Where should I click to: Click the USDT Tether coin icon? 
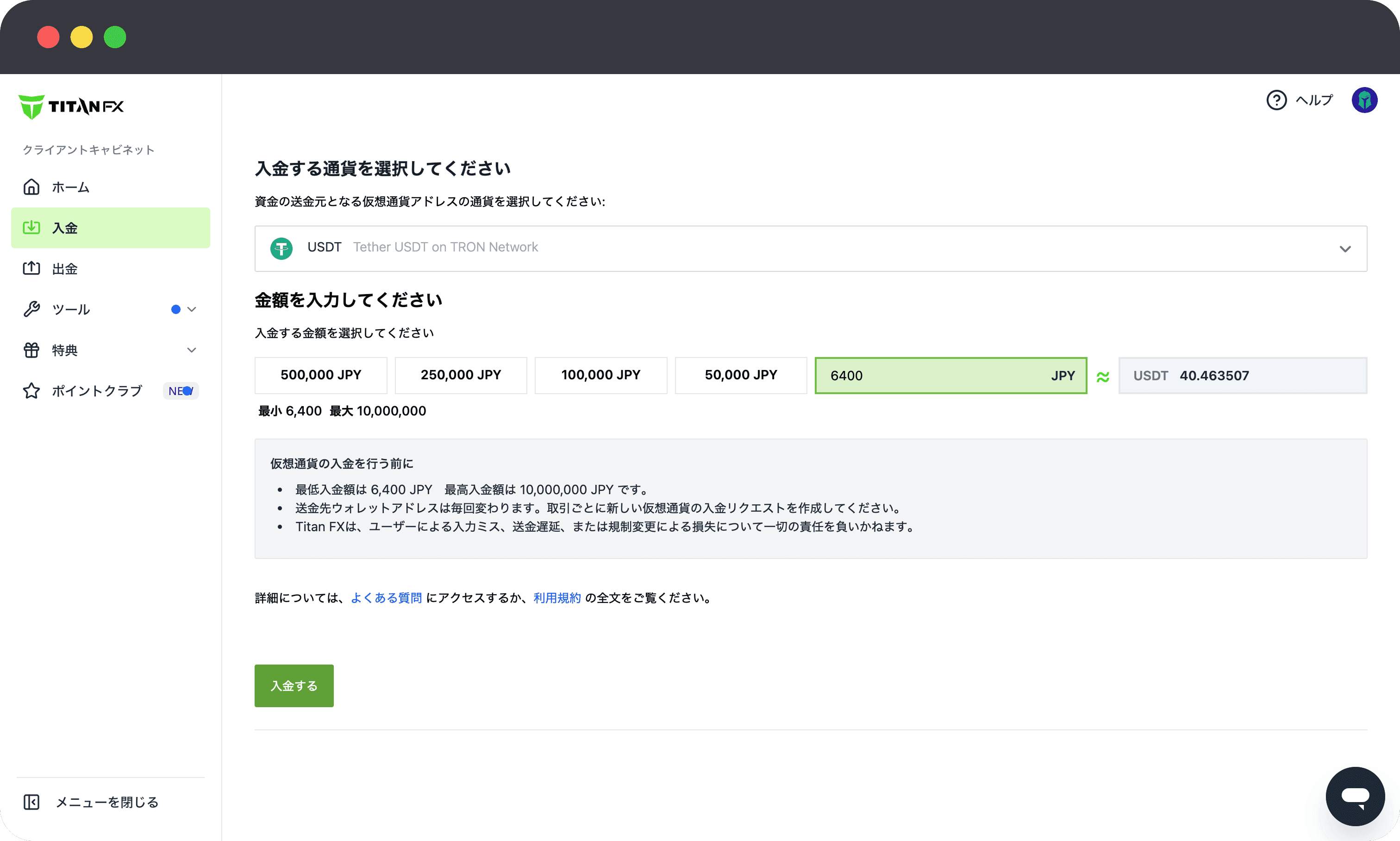coord(281,248)
